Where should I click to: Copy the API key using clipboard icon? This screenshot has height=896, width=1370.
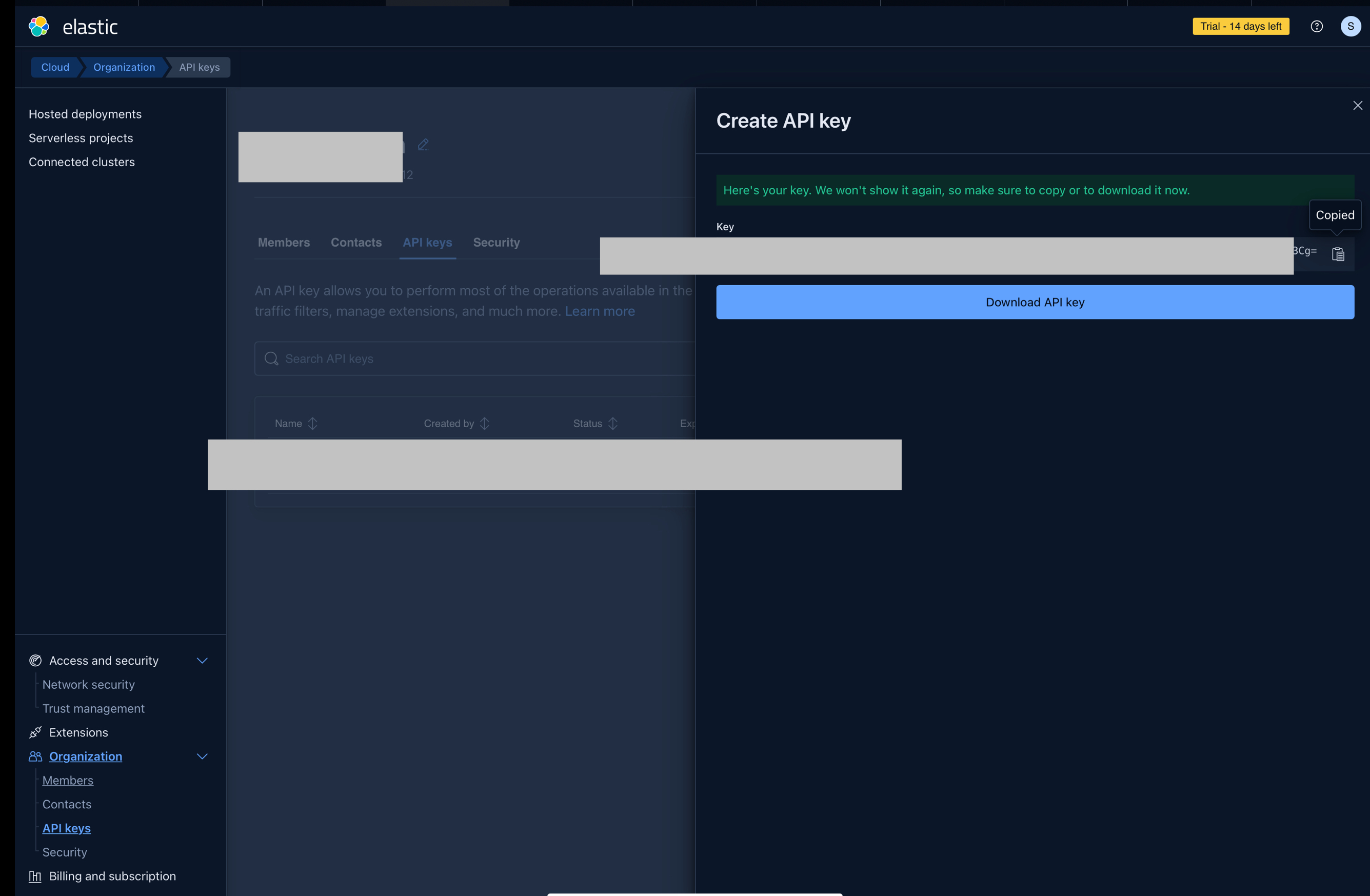coord(1338,254)
